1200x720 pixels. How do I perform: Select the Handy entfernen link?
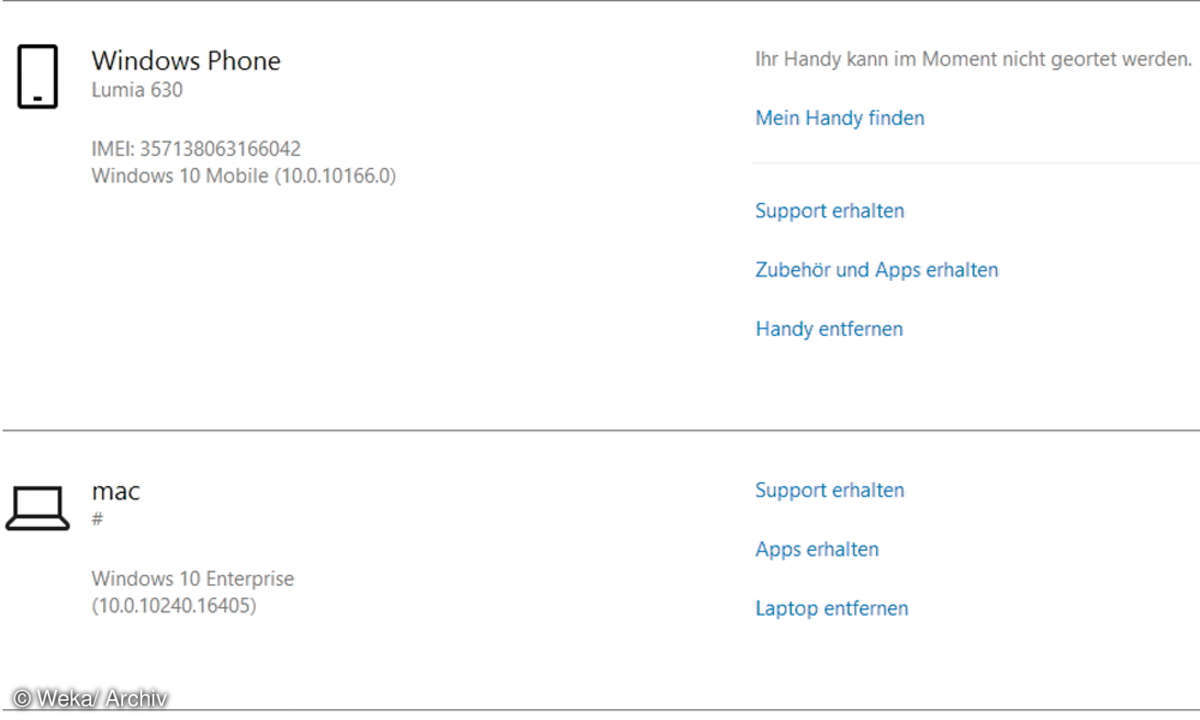pyautogui.click(x=829, y=329)
